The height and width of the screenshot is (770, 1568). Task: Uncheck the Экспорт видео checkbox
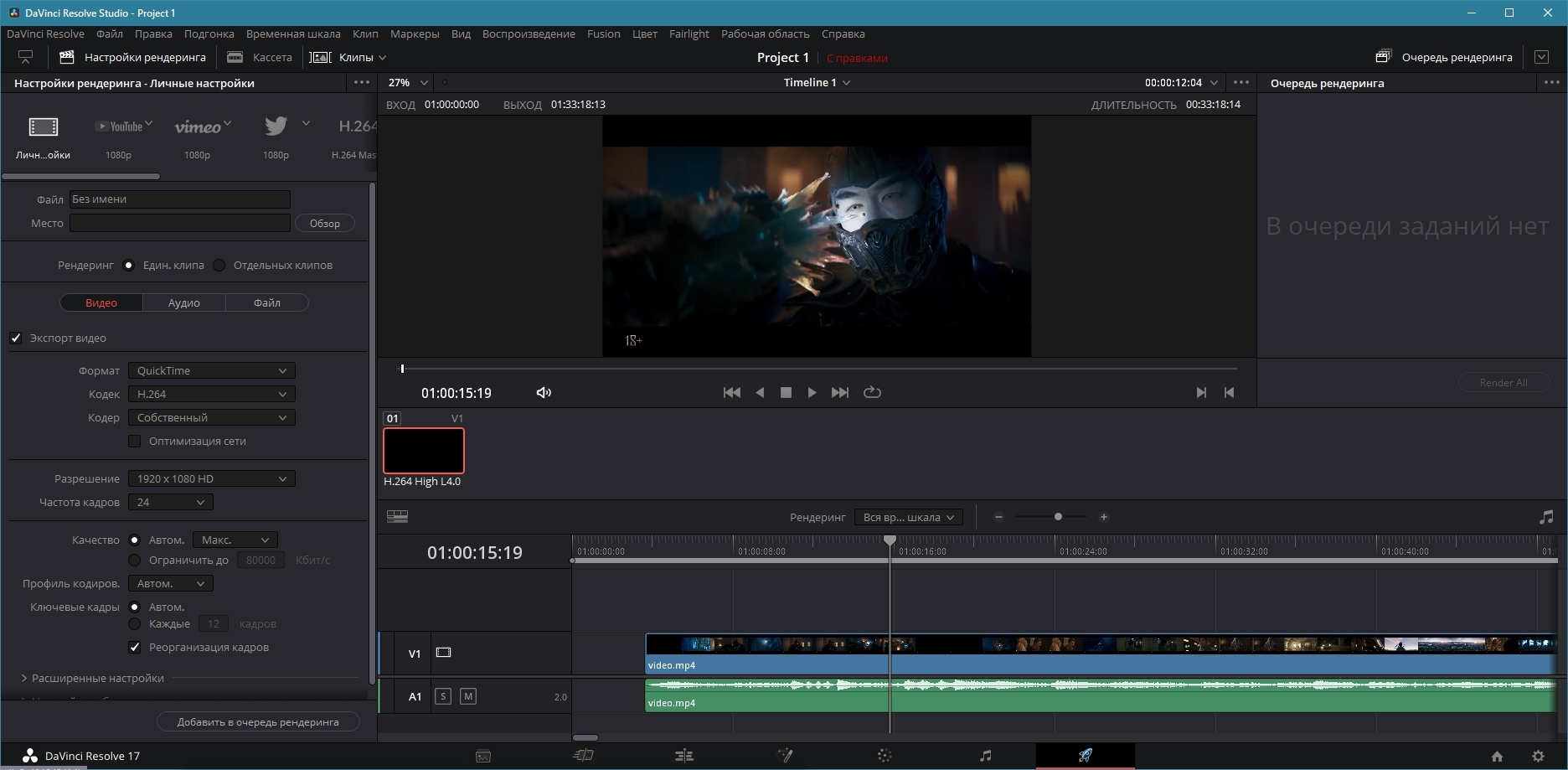pyautogui.click(x=16, y=338)
